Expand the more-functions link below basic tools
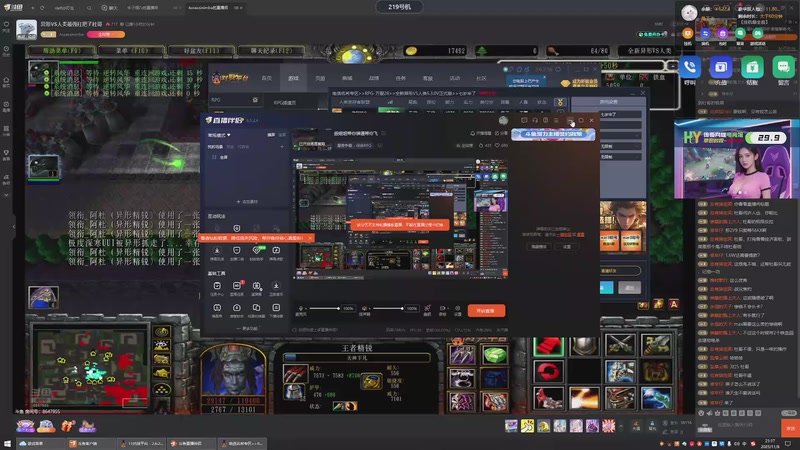 point(247,329)
